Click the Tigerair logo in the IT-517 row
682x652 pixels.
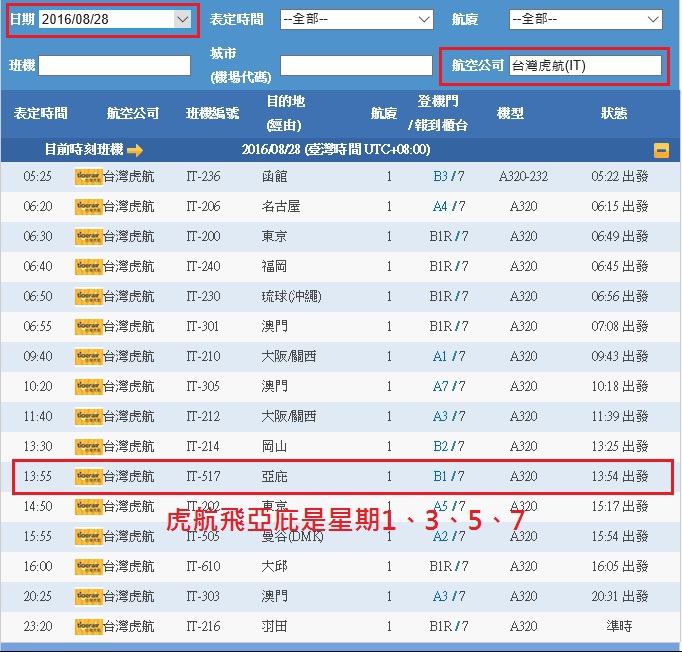pyautogui.click(x=89, y=477)
